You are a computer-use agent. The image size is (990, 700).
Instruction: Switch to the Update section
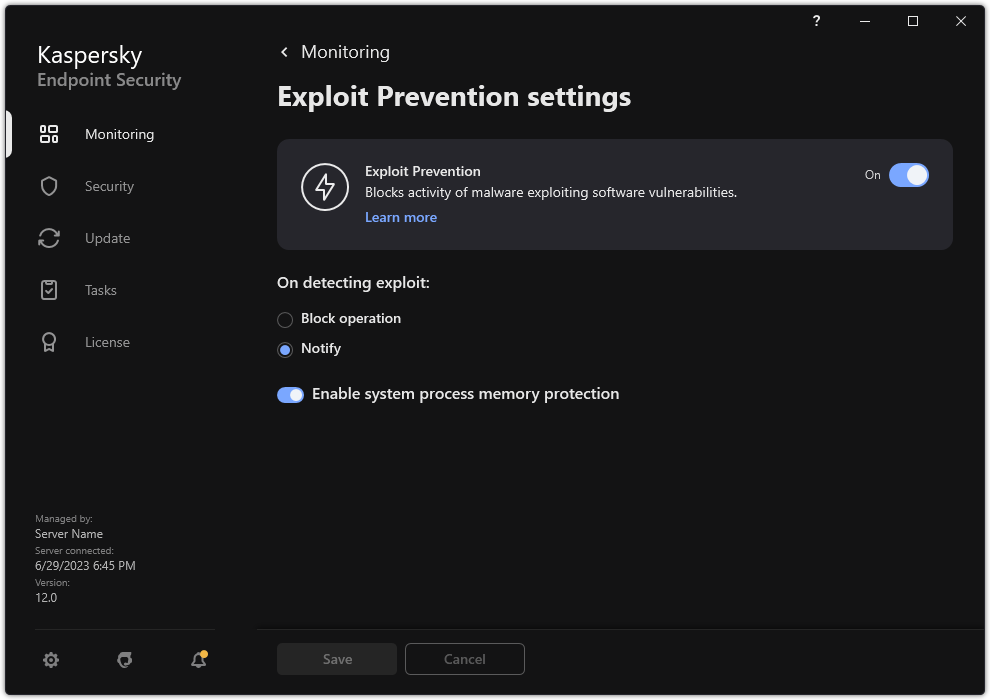(x=106, y=238)
